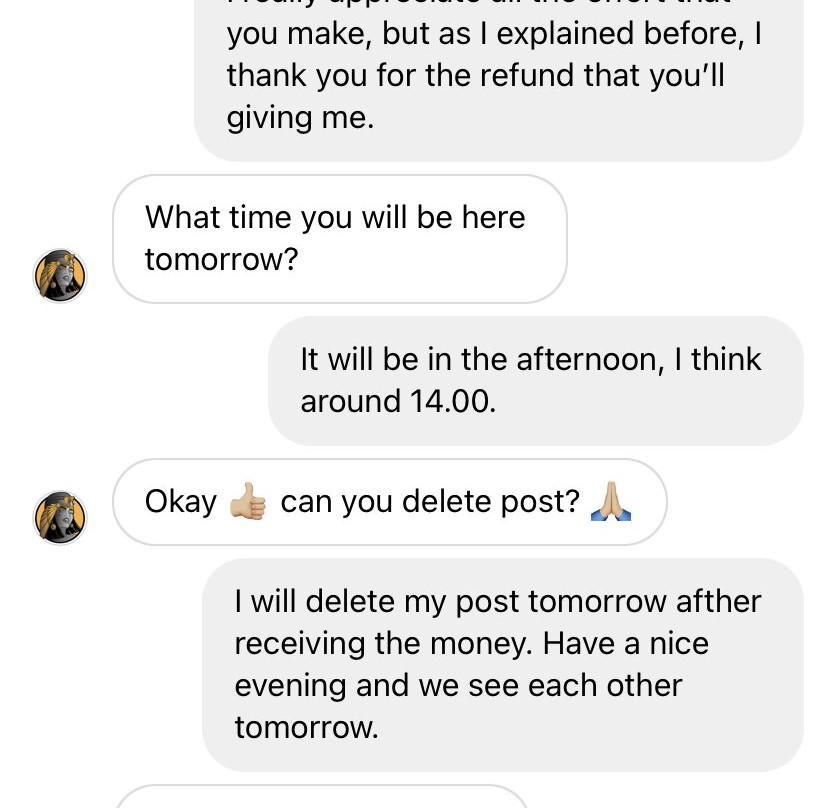Select the 'around 14.00' reply bubble
The height and width of the screenshot is (808, 828).
tap(536, 381)
